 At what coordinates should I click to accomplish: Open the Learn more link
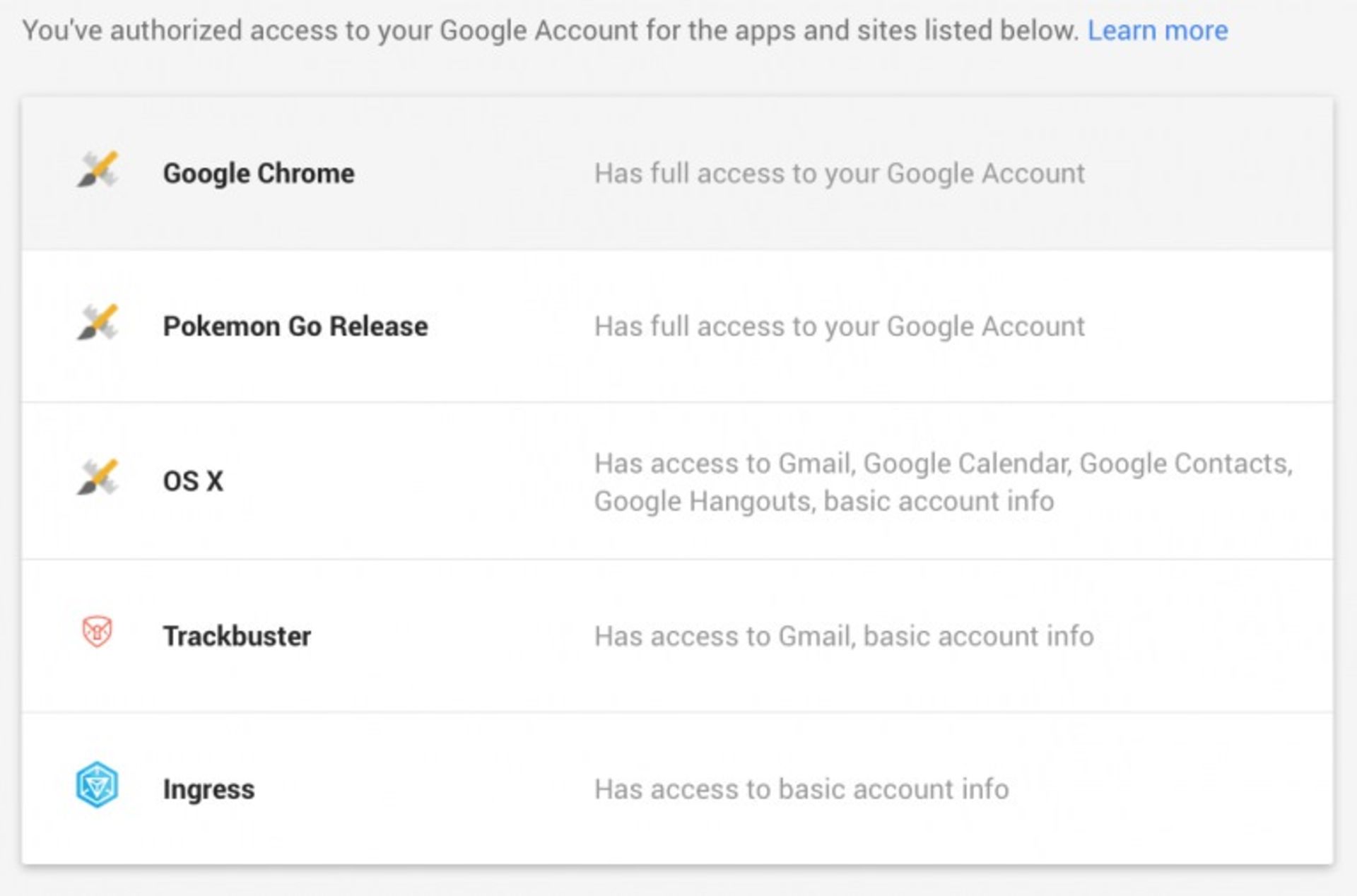tap(1157, 30)
